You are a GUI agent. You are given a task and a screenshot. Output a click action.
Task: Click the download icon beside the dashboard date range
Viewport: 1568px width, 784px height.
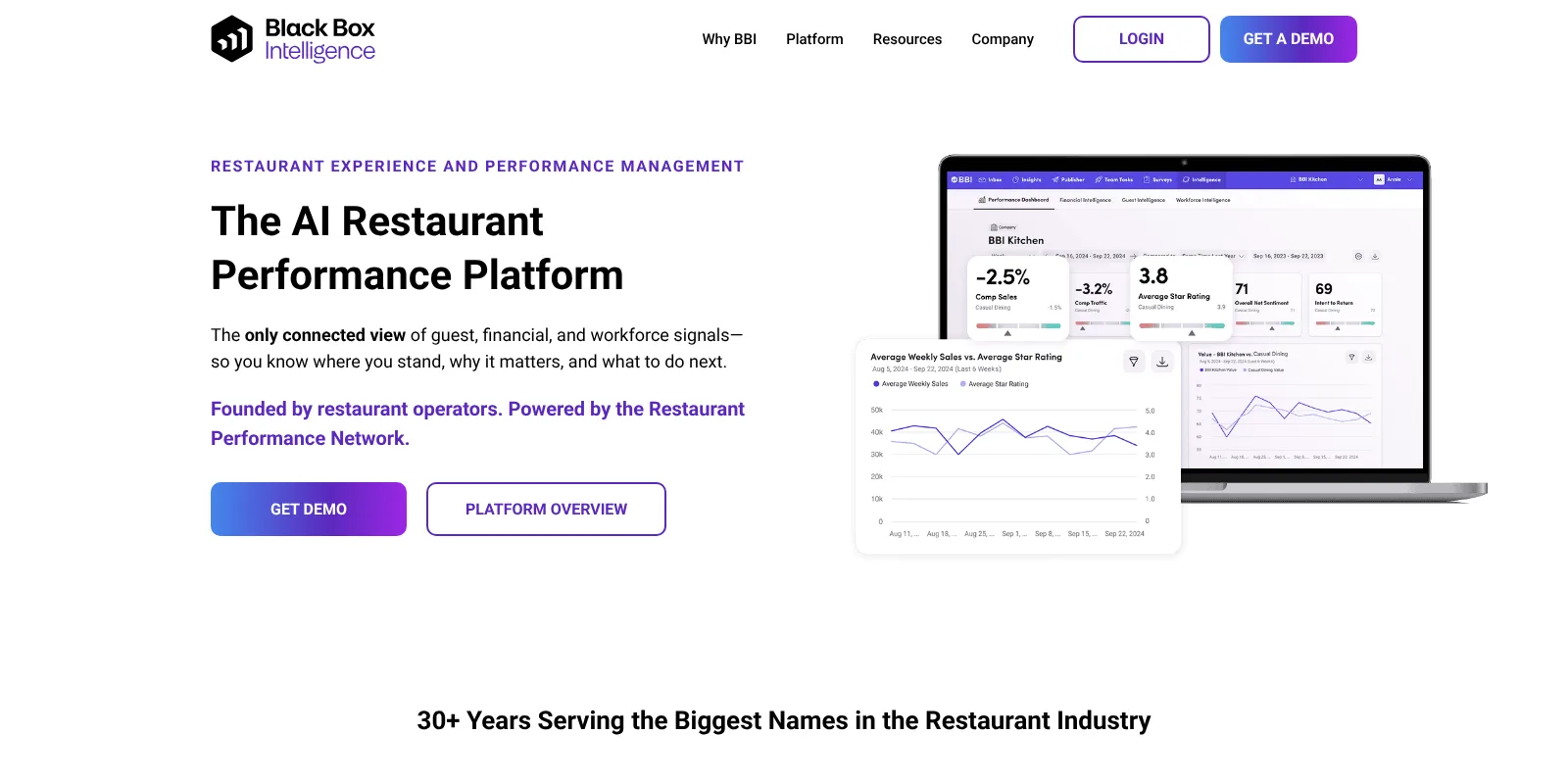point(1375,256)
